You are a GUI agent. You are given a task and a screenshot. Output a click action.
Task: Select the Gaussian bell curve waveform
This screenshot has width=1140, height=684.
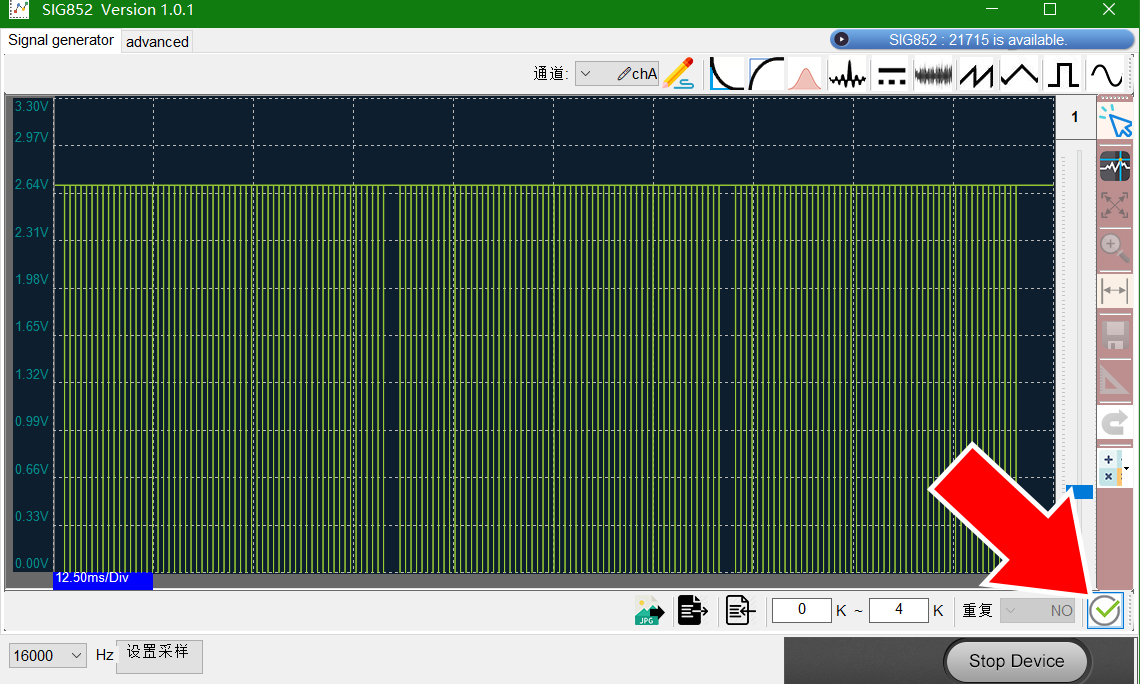803,74
